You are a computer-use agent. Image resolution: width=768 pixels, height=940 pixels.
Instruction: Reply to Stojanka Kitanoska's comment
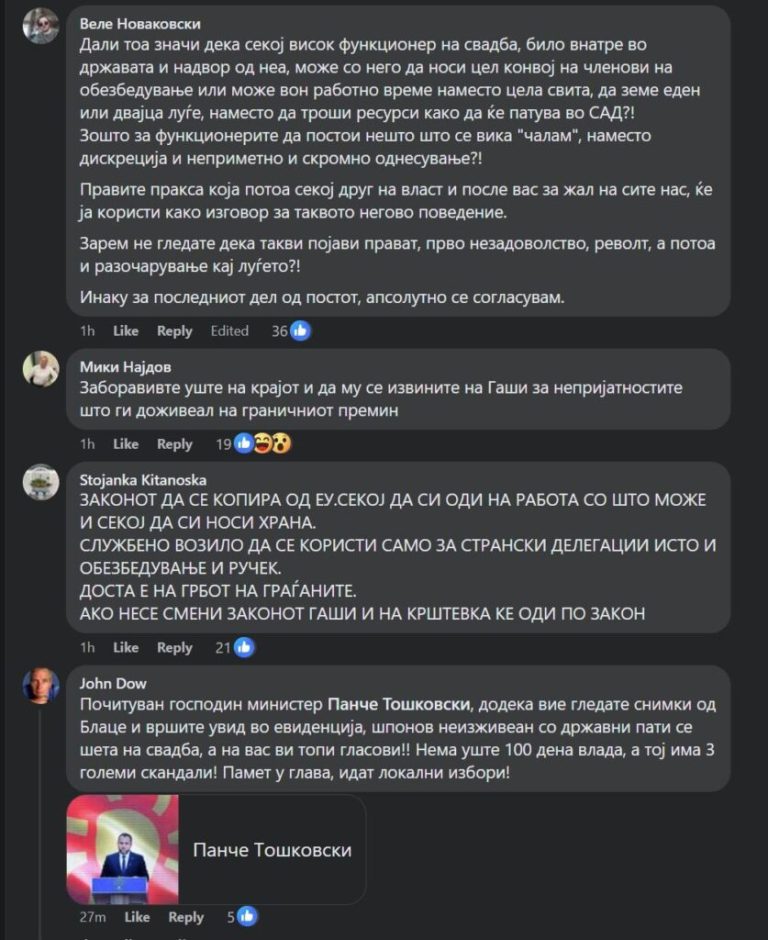174,647
